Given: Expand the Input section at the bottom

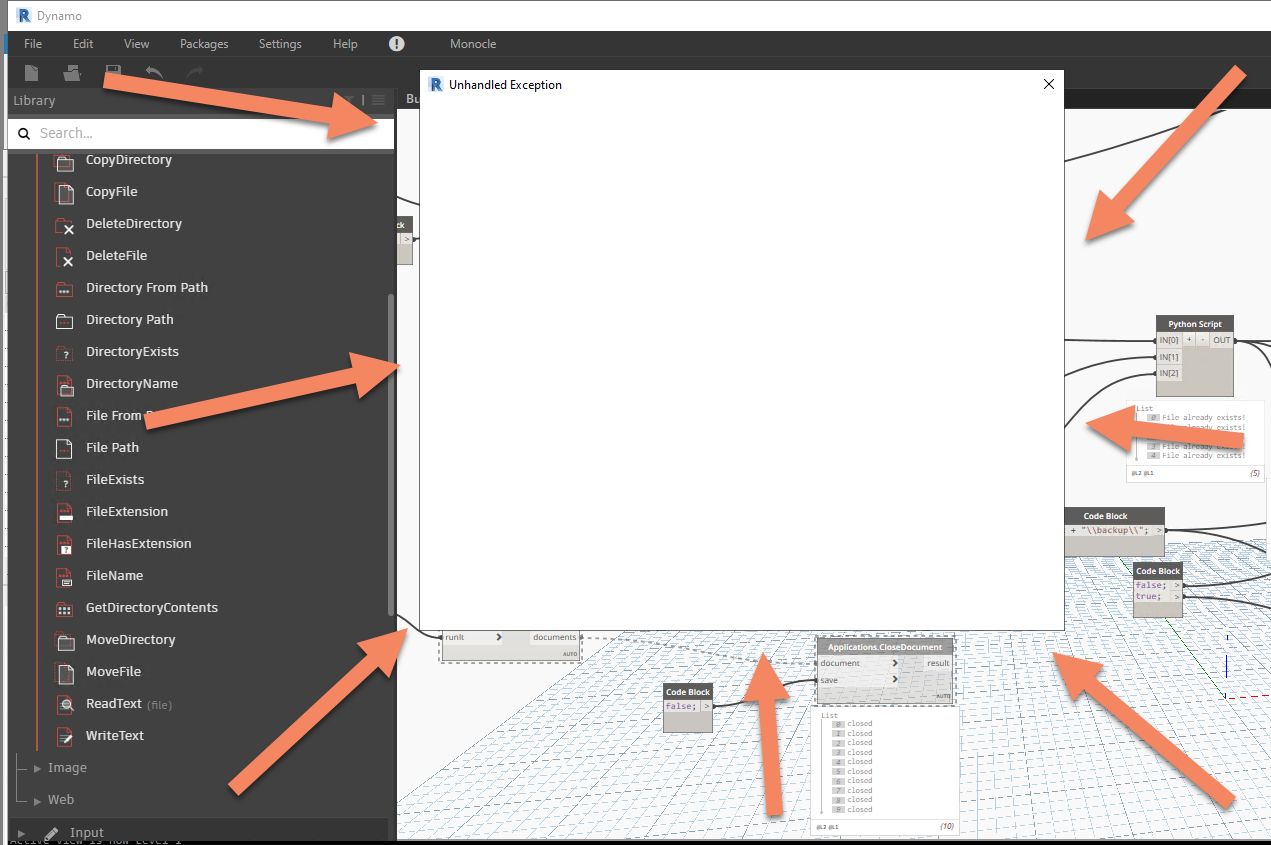Looking at the screenshot, I should click(86, 832).
